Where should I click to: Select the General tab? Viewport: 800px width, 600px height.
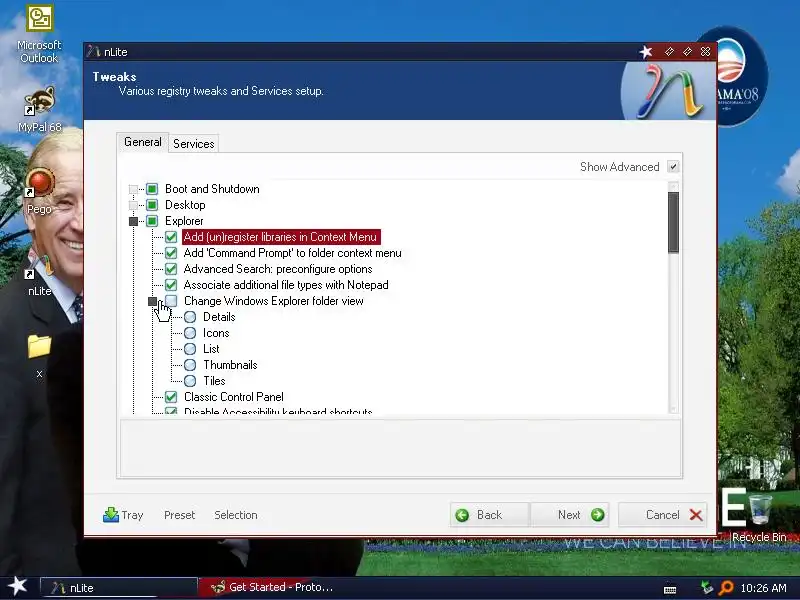click(142, 142)
